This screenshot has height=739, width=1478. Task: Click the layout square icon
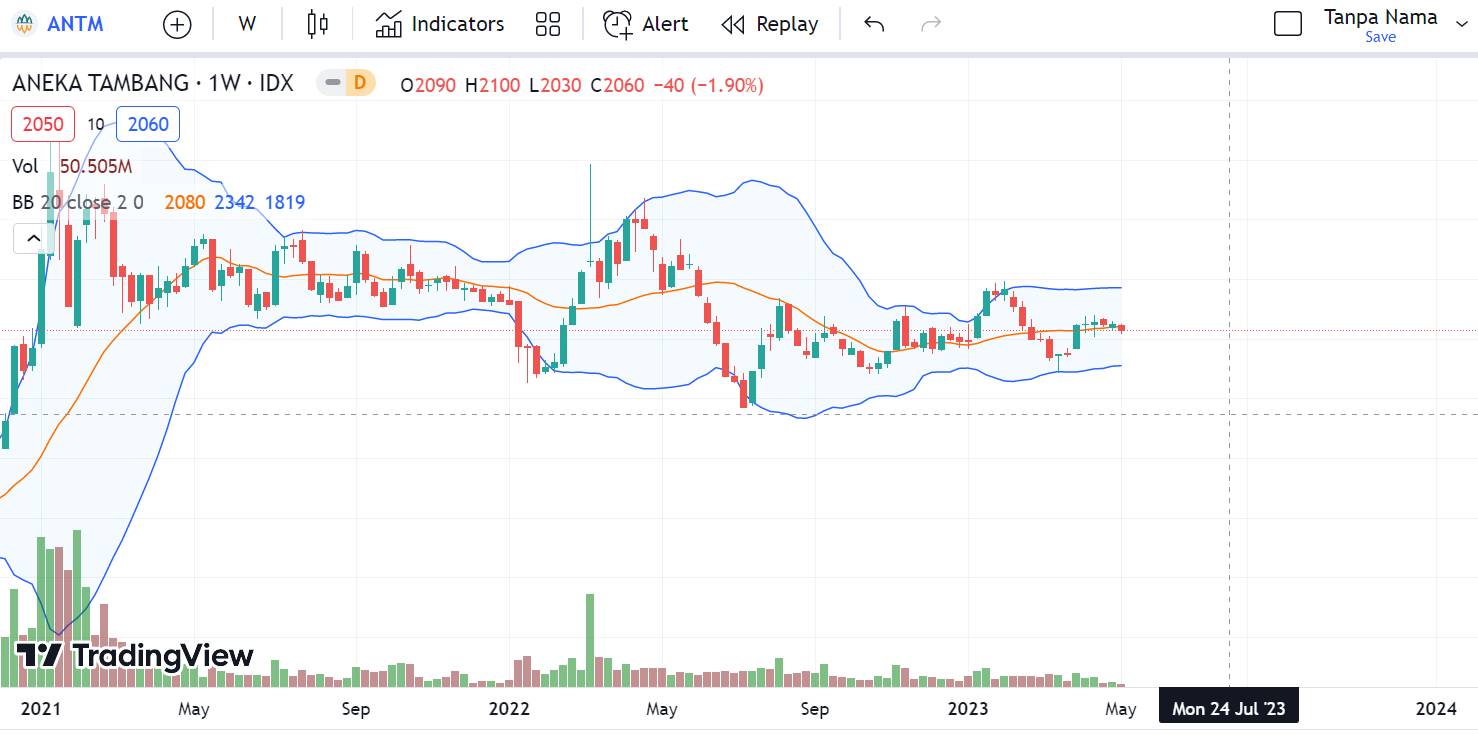[x=1288, y=24]
